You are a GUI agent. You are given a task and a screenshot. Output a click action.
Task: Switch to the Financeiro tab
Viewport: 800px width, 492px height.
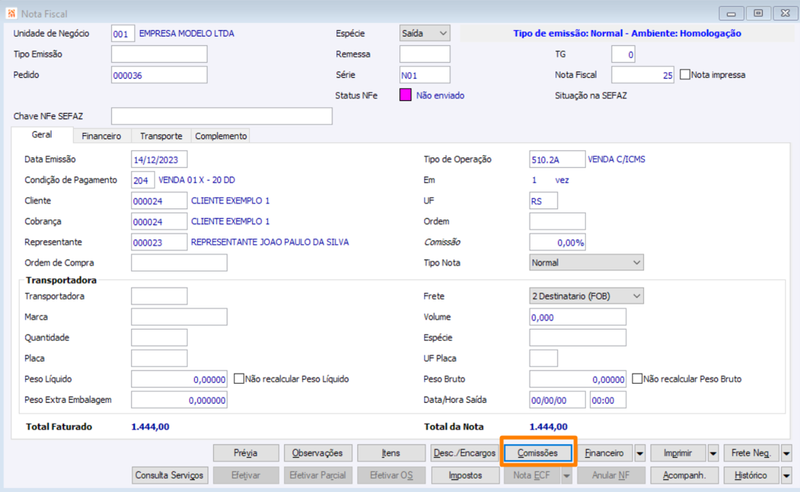(102, 136)
